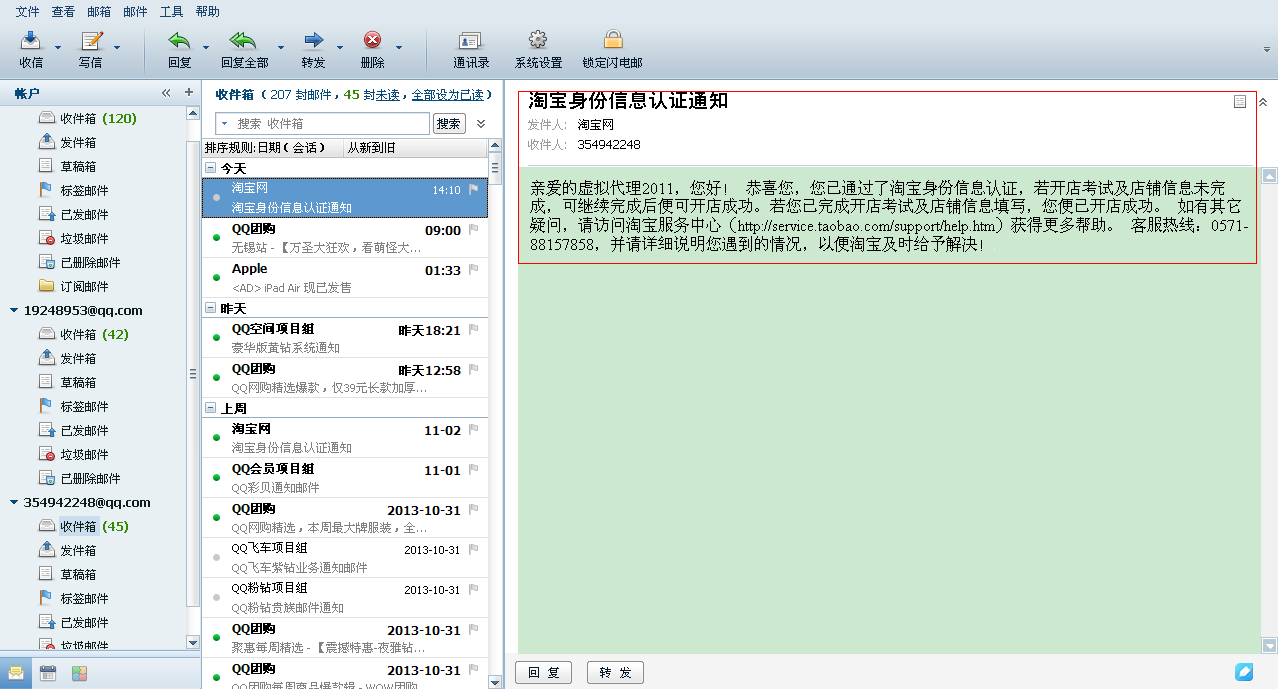Collapse the 今天 mail group
Screen dimensions: 1278x689
[211, 168]
